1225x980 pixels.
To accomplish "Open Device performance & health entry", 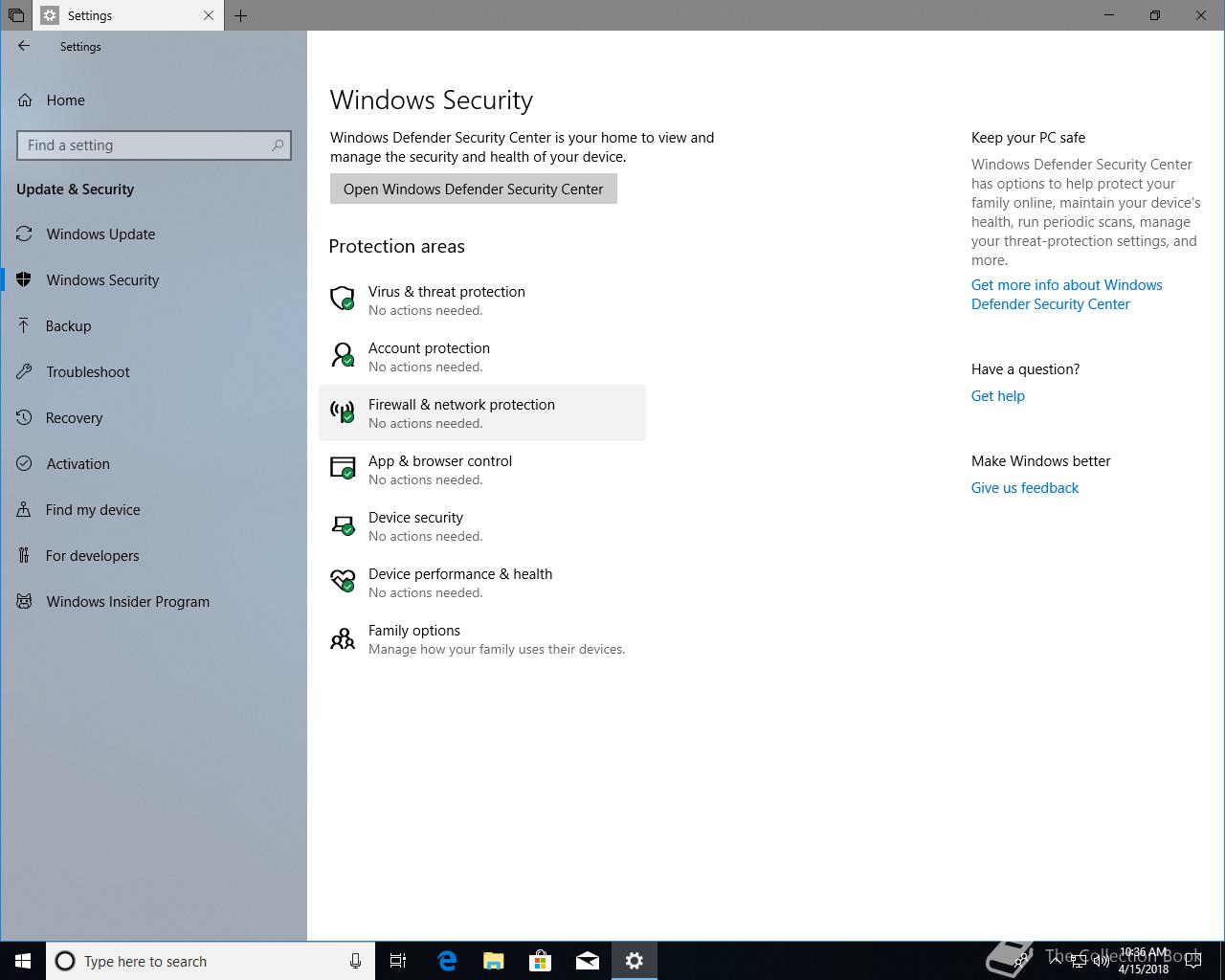I will pos(482,583).
